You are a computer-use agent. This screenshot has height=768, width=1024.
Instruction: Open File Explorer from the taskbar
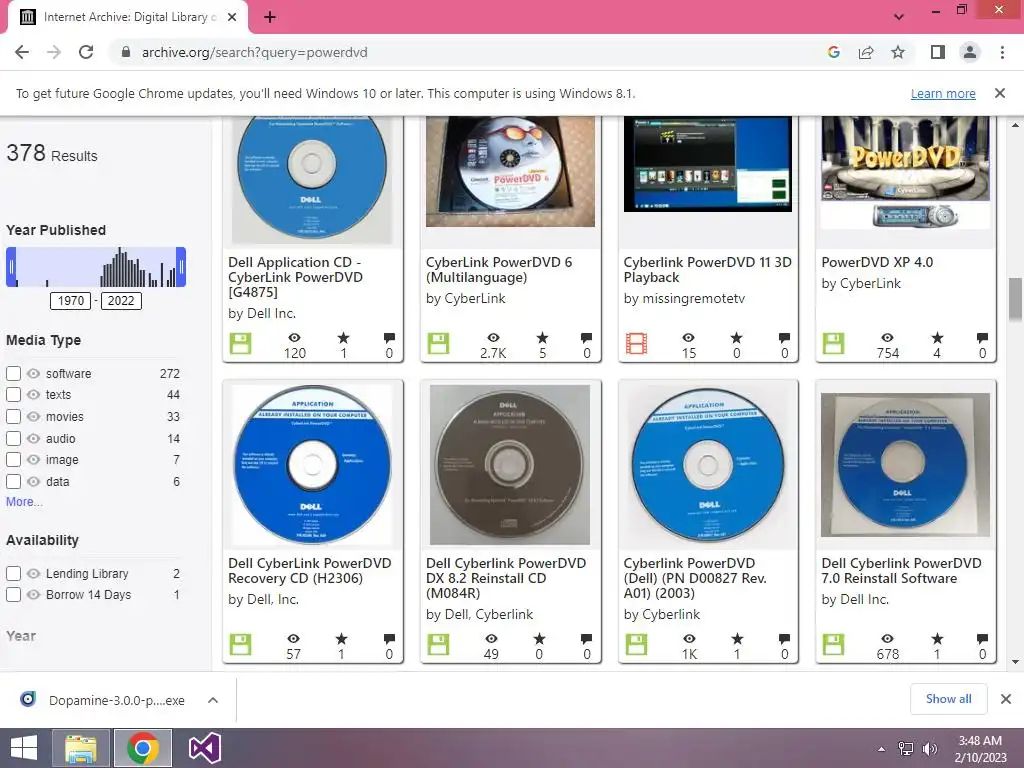pos(81,748)
